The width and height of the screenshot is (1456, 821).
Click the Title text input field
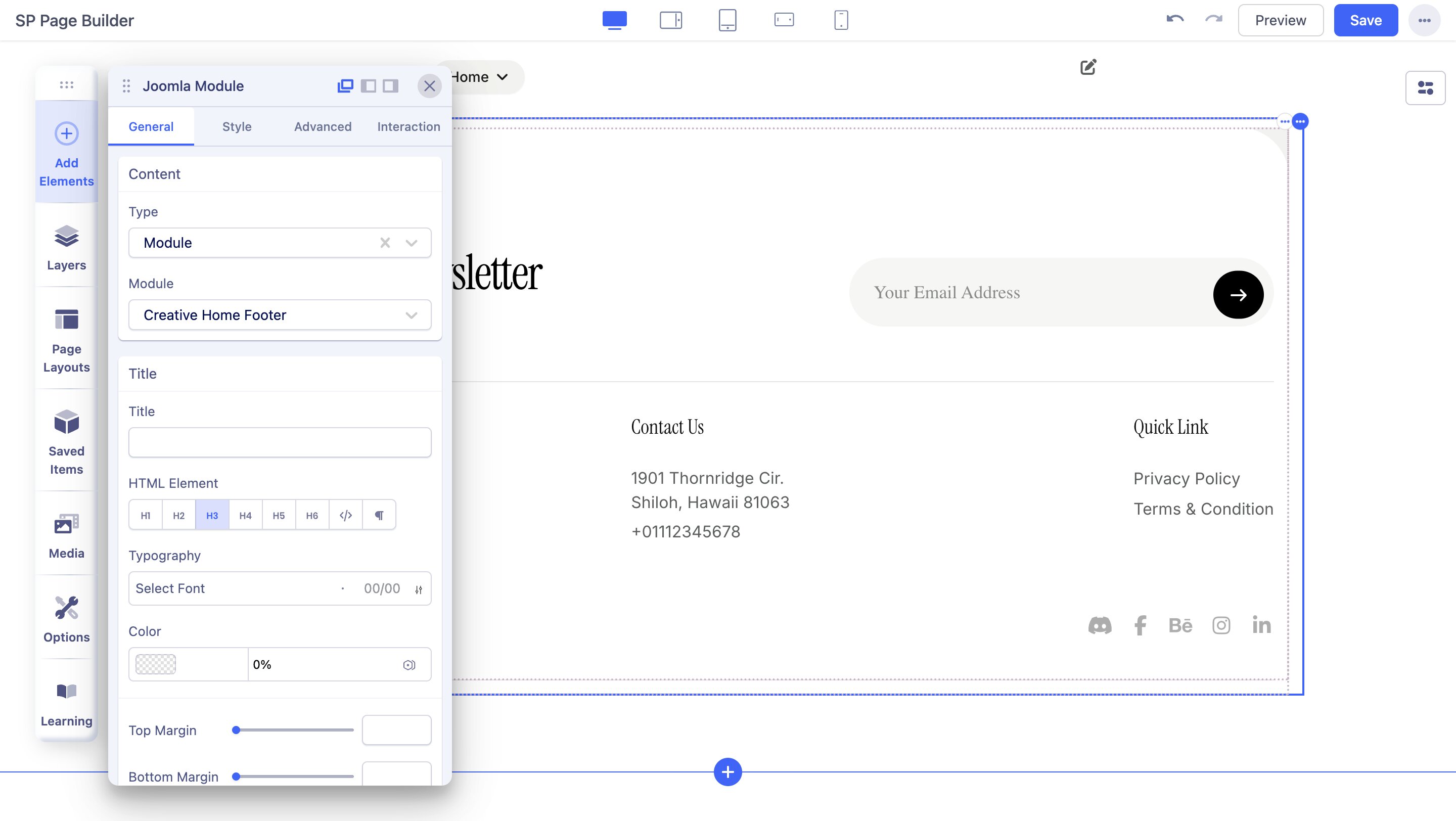tap(279, 442)
